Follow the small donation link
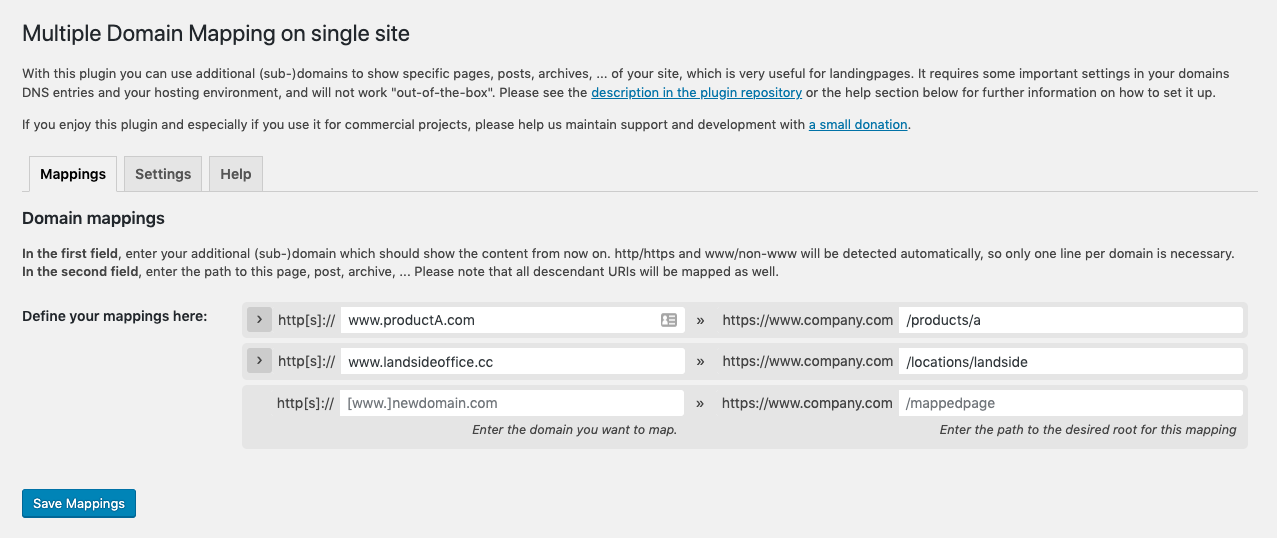This screenshot has width=1277, height=538. 858,125
